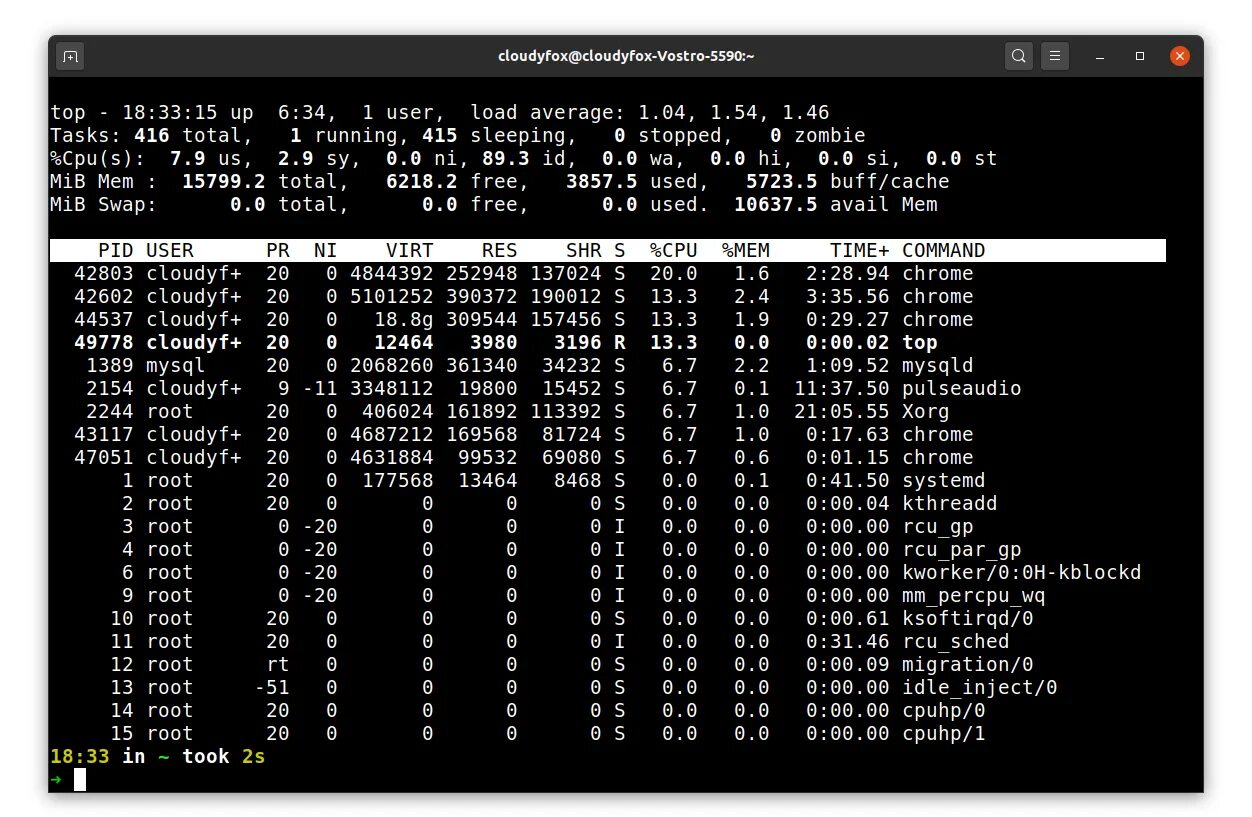
Task: Click the mm_percpu_wq command text
Action: [974, 595]
